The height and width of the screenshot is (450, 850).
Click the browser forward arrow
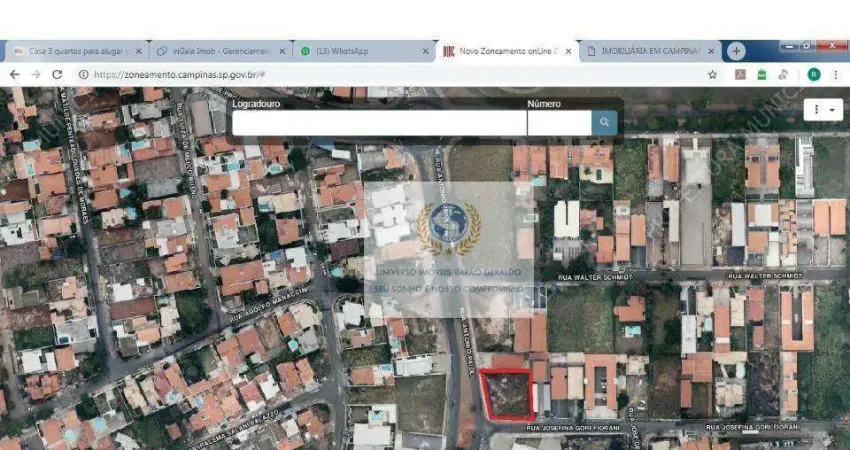tap(36, 75)
